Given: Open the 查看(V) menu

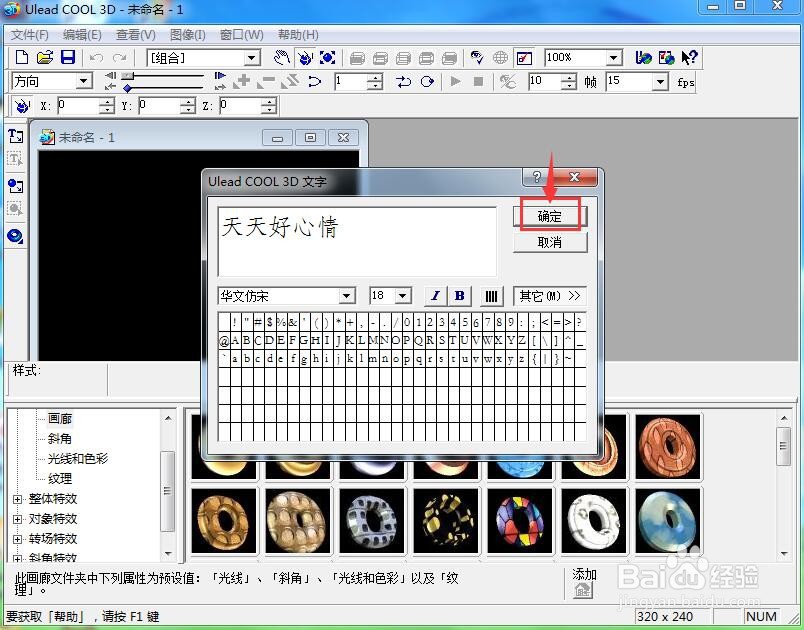Looking at the screenshot, I should [x=136, y=35].
